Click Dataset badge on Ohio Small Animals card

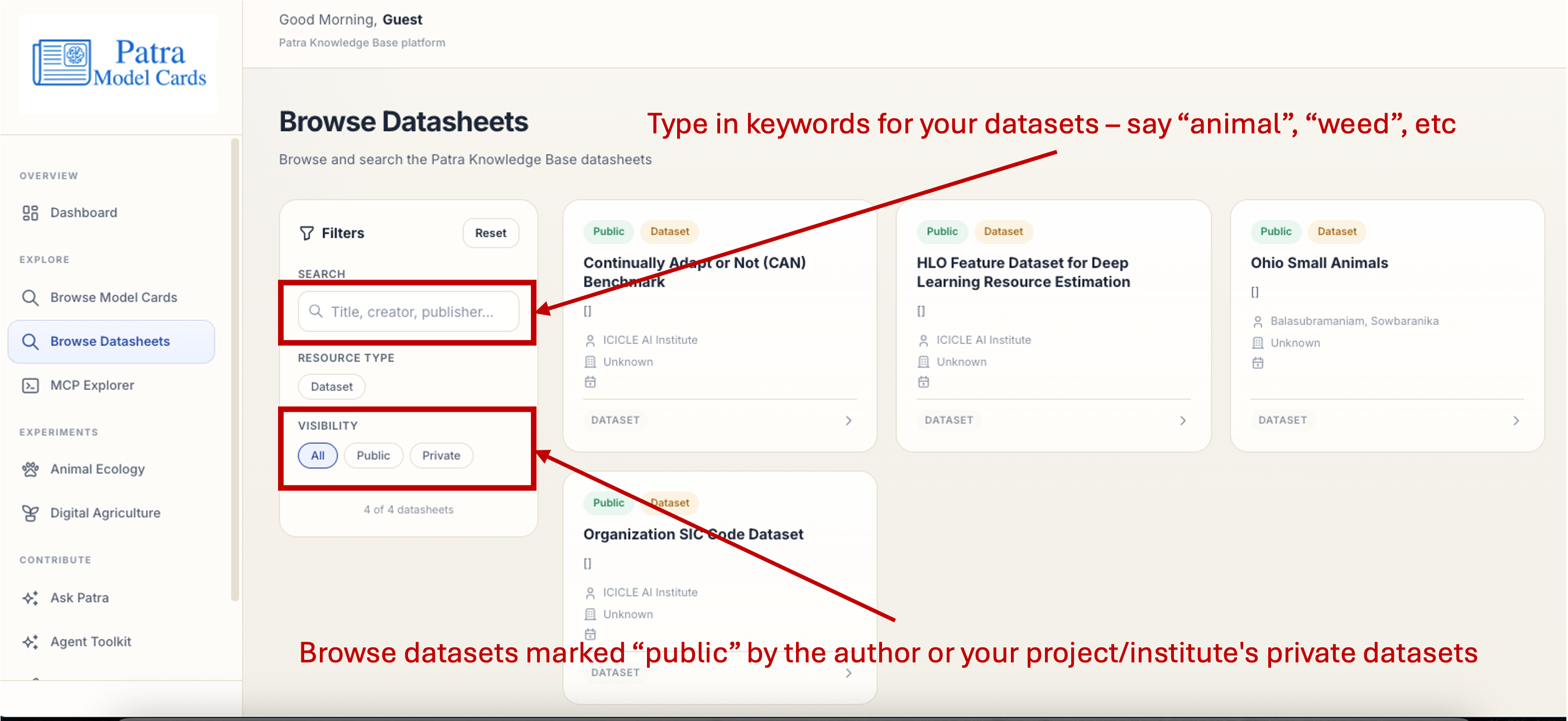[x=1337, y=231]
